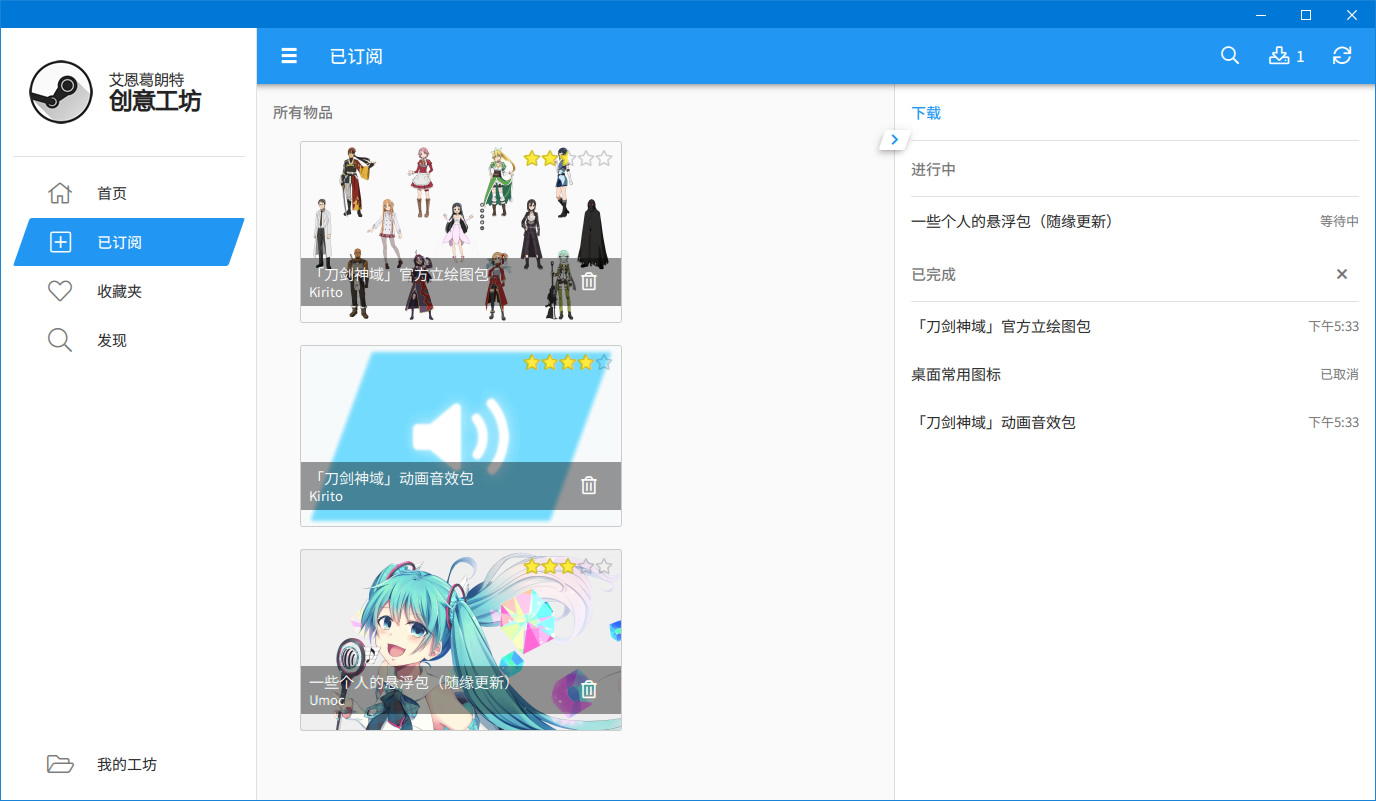Open 收藏夹 in sidebar
Viewport: 1376px width, 801px height.
pyautogui.click(x=129, y=291)
